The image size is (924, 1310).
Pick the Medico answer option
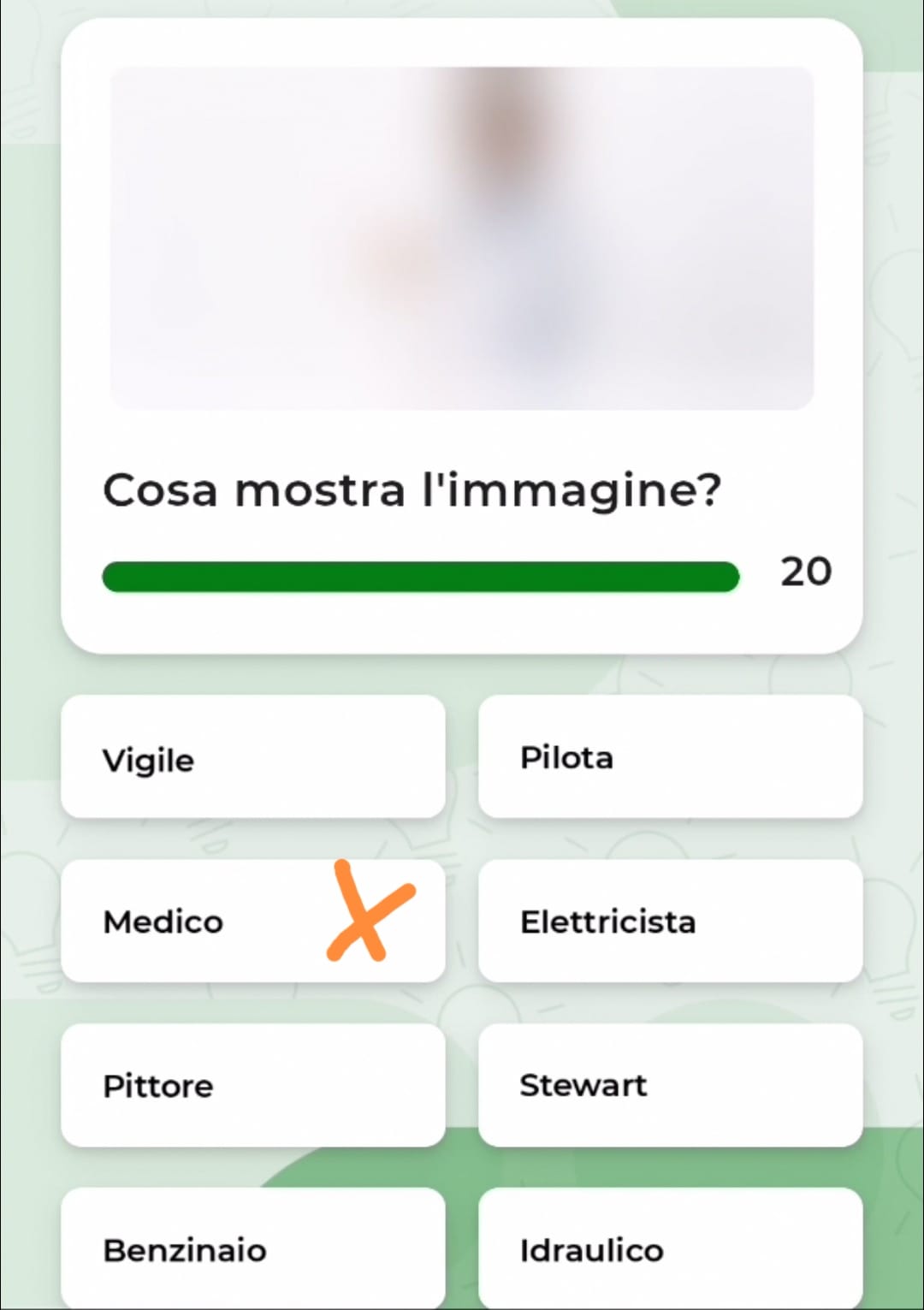[x=253, y=921]
